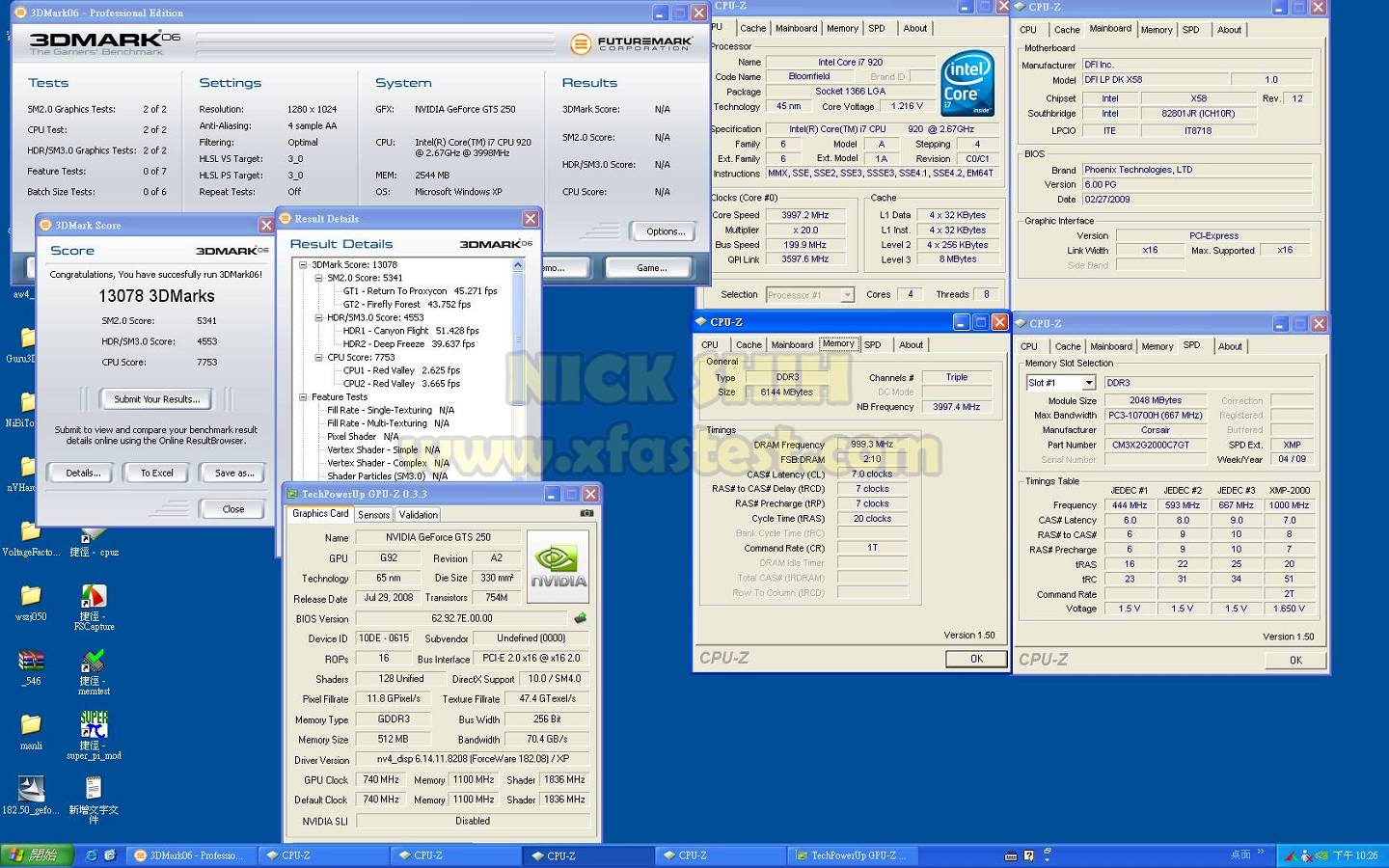
Task: Click the GPU-Z BIOS Version field
Action: coord(462,618)
